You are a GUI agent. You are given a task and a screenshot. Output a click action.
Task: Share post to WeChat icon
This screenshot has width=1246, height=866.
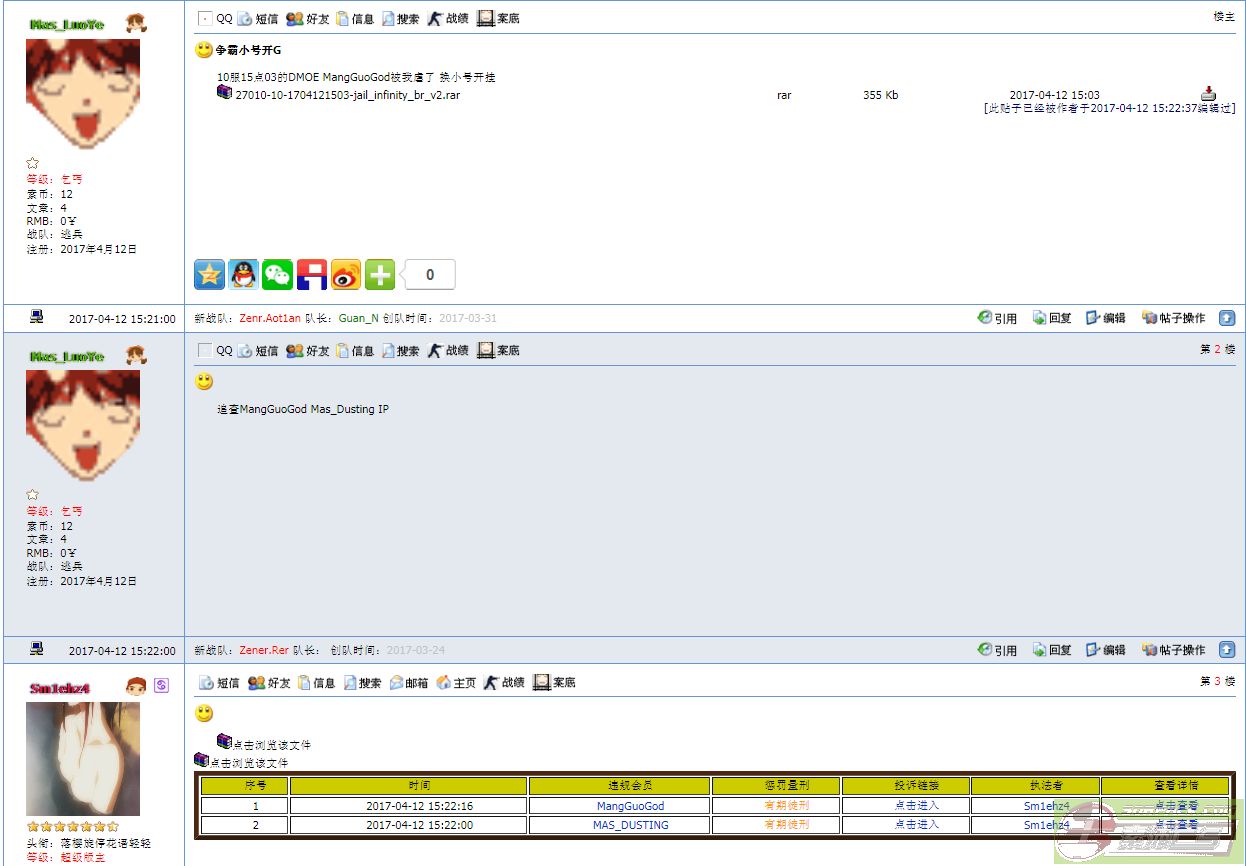277,274
